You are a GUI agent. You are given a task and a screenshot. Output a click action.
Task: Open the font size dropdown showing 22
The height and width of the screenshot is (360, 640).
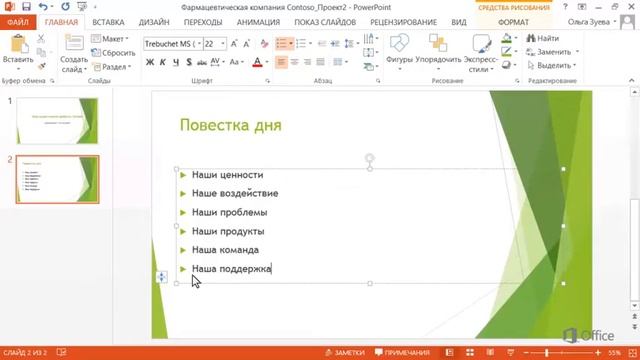tap(223, 44)
